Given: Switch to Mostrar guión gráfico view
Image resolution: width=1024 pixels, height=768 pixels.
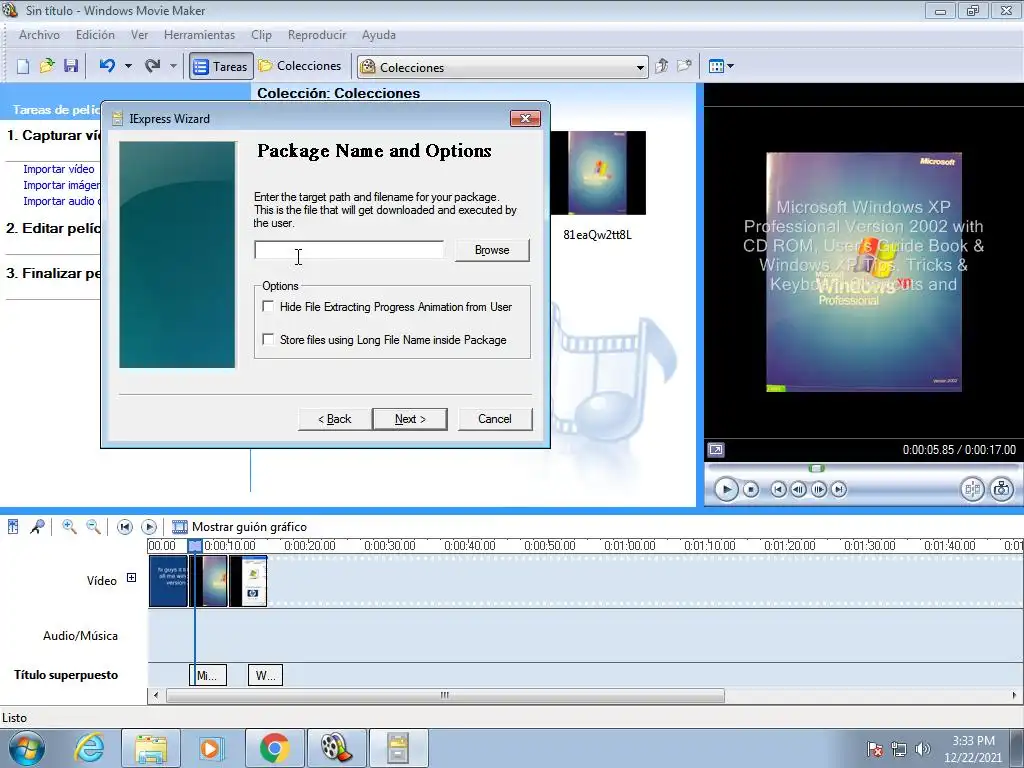Looking at the screenshot, I should (239, 526).
